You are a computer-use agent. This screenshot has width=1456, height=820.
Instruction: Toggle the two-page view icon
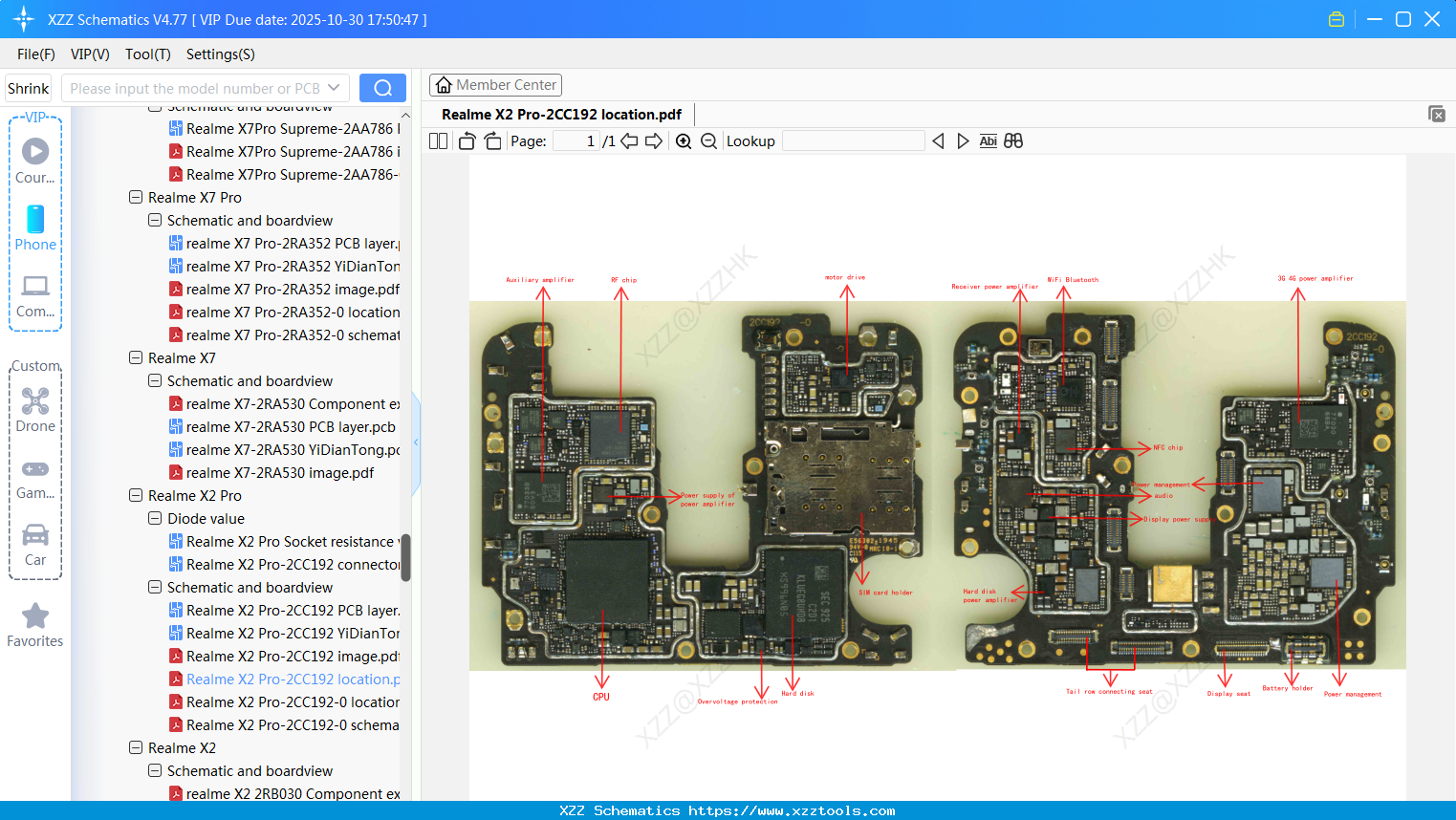tap(438, 141)
